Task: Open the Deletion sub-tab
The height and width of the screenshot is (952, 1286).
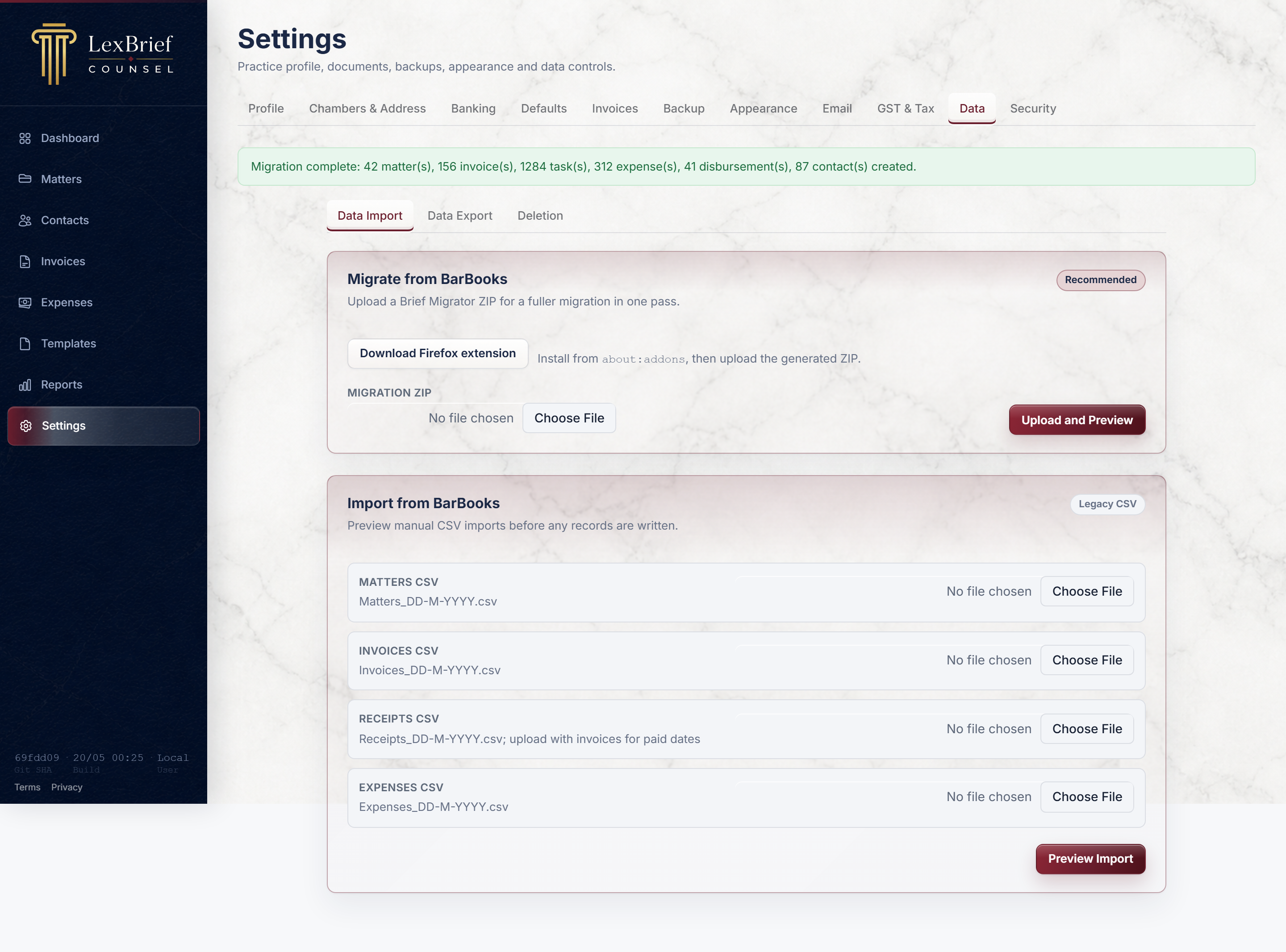Action: [540, 216]
